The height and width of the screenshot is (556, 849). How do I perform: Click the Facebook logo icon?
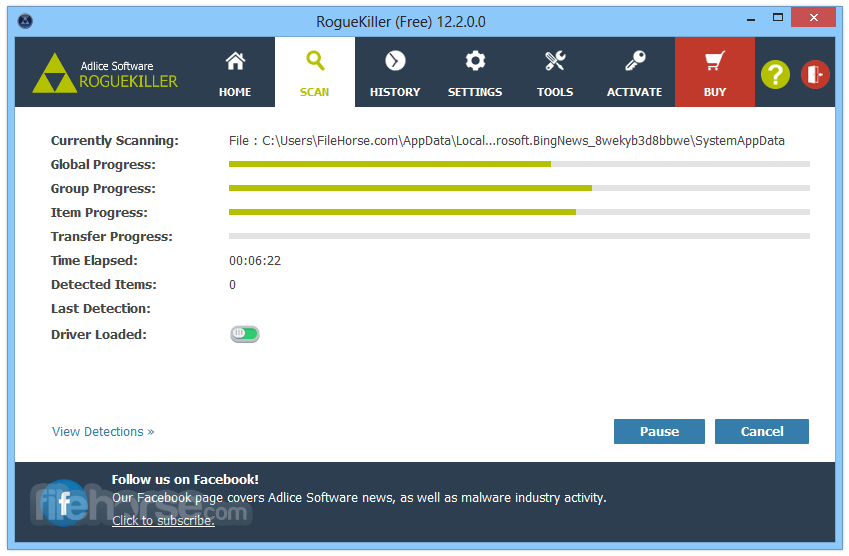click(x=64, y=503)
